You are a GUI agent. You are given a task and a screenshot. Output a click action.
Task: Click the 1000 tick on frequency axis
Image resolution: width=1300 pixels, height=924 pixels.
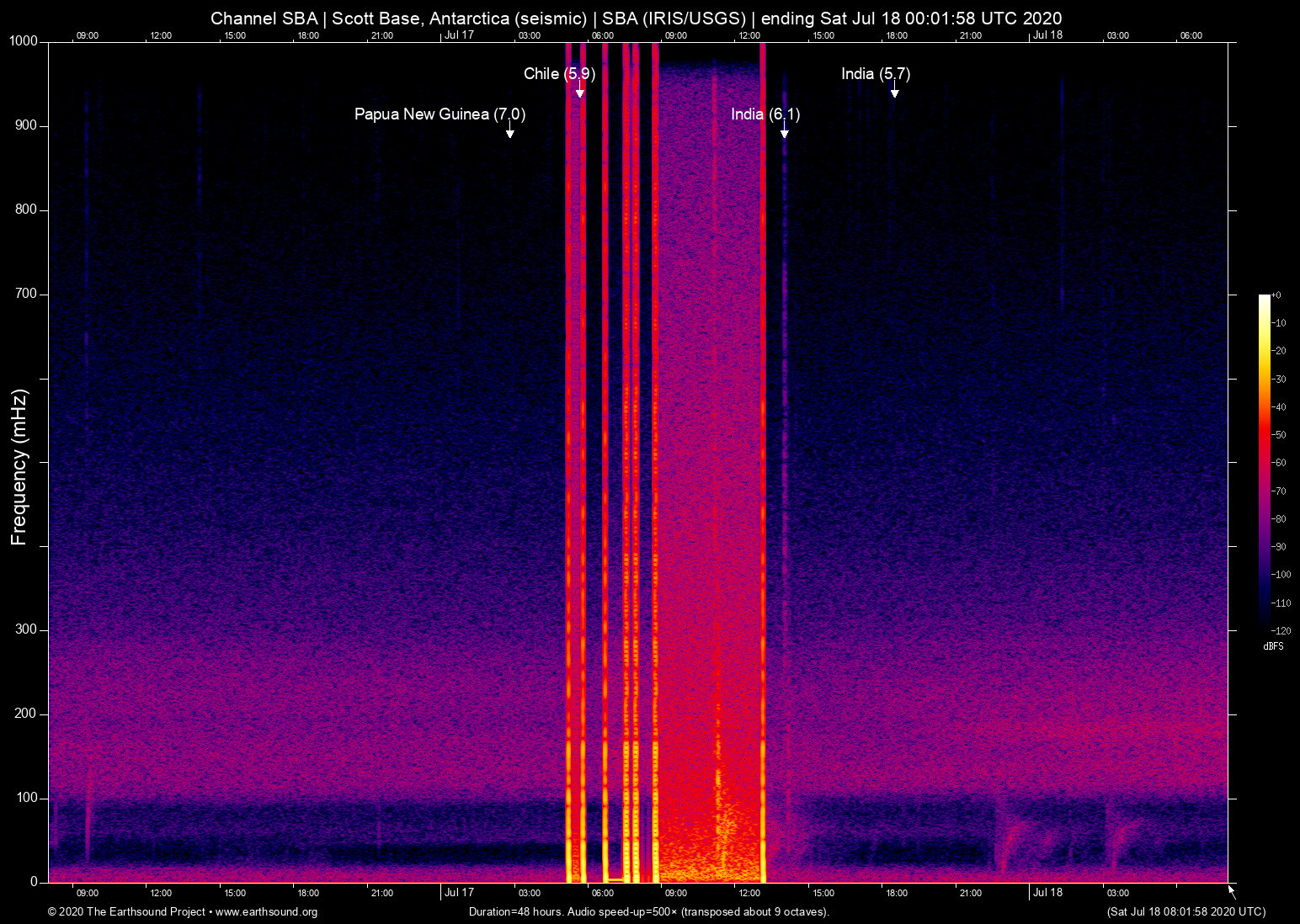24,41
